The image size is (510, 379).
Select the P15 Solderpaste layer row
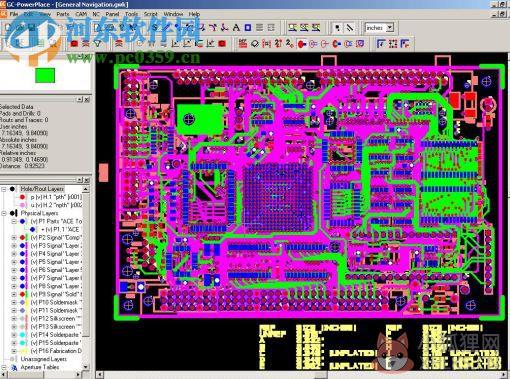point(56,343)
